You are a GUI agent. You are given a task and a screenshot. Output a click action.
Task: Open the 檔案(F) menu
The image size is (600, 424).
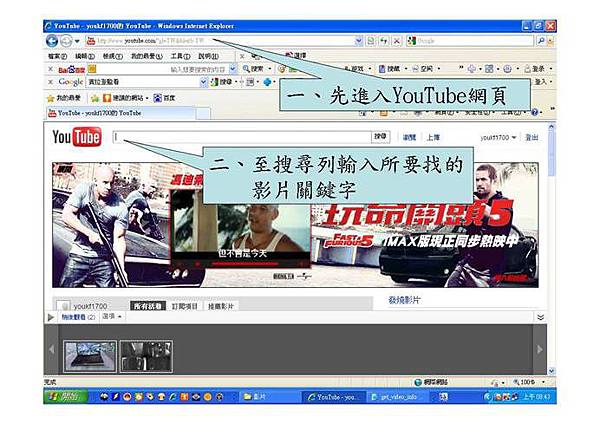coord(57,56)
